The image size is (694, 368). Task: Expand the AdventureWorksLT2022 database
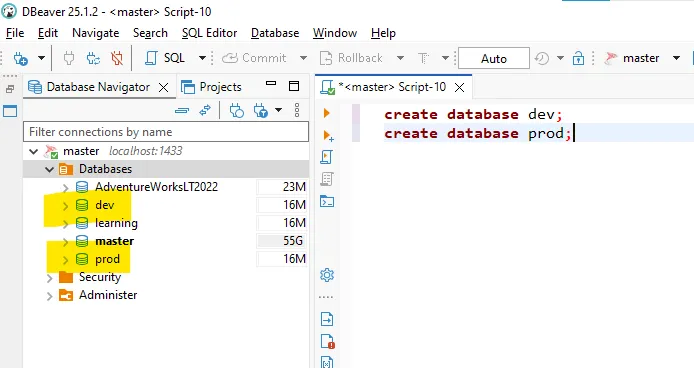click(x=66, y=187)
